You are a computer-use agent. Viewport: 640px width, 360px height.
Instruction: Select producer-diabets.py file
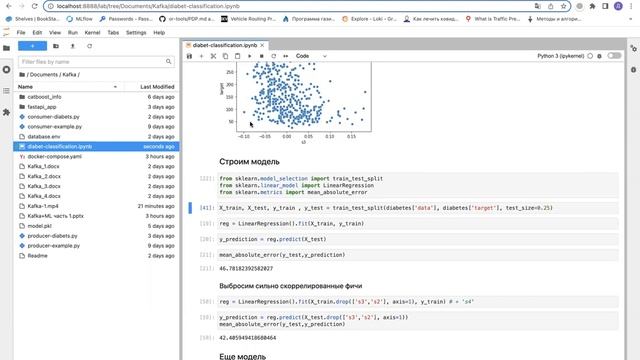[x=96, y=236]
